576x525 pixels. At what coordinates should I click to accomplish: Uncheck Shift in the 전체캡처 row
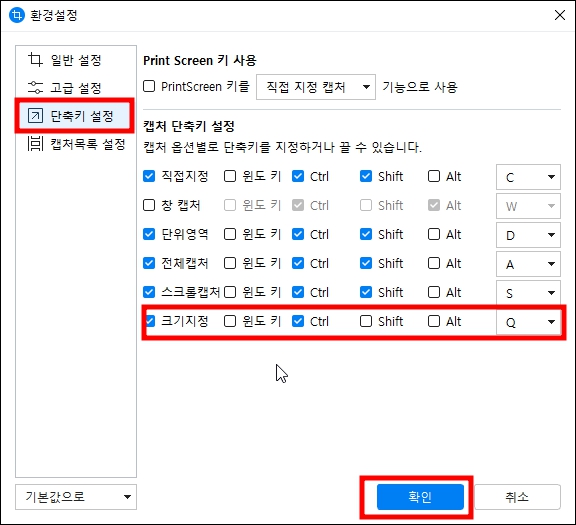coord(366,263)
